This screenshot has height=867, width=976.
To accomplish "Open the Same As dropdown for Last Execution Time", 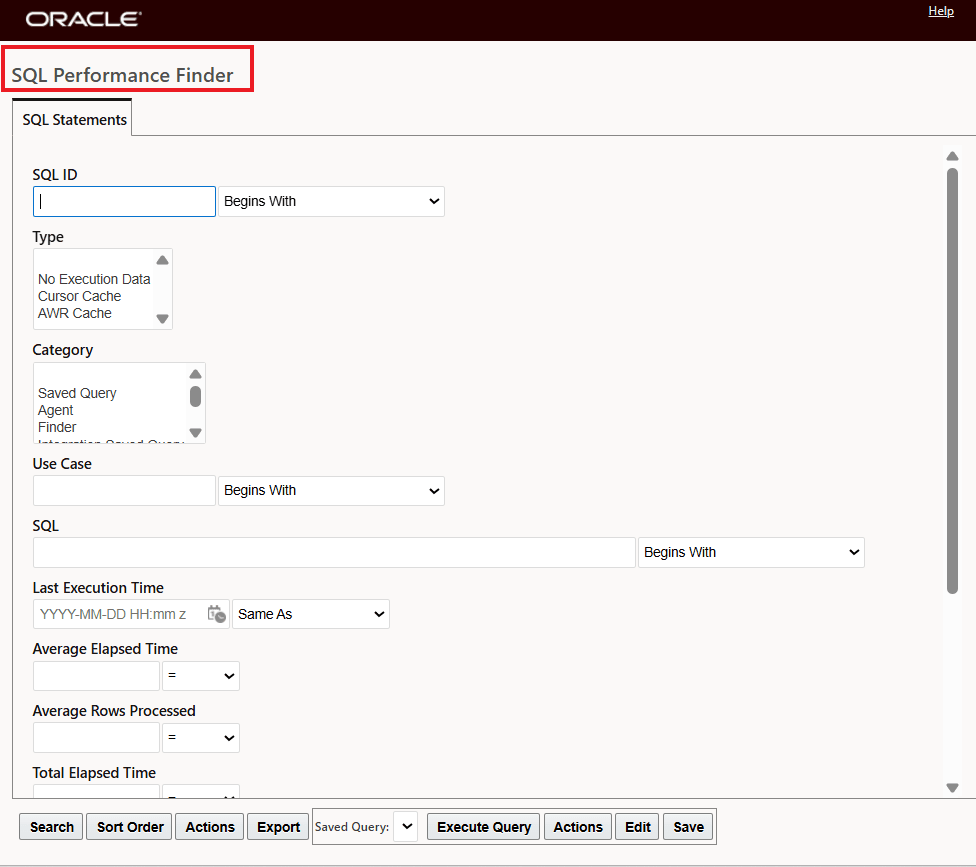I will pos(310,614).
